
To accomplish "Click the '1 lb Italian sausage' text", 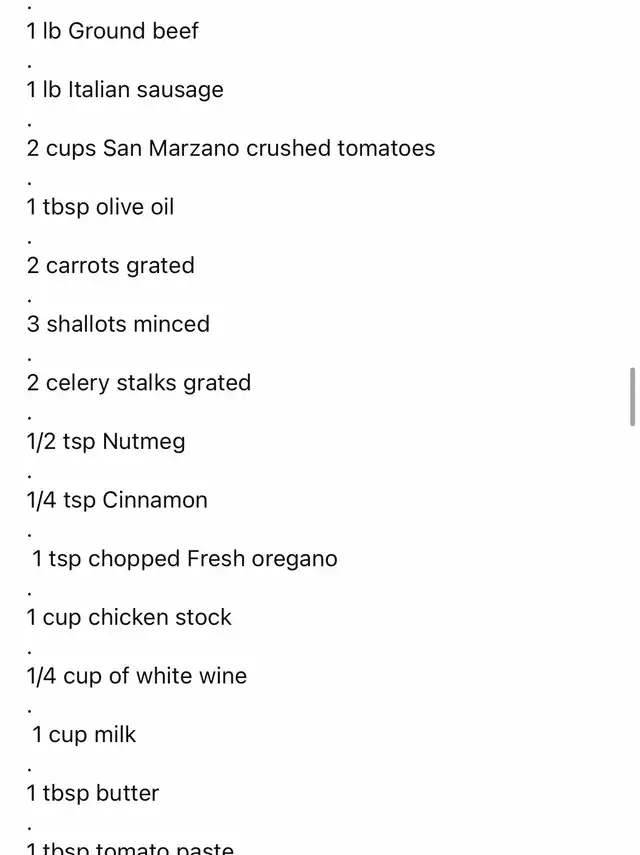I will pos(125,90).
